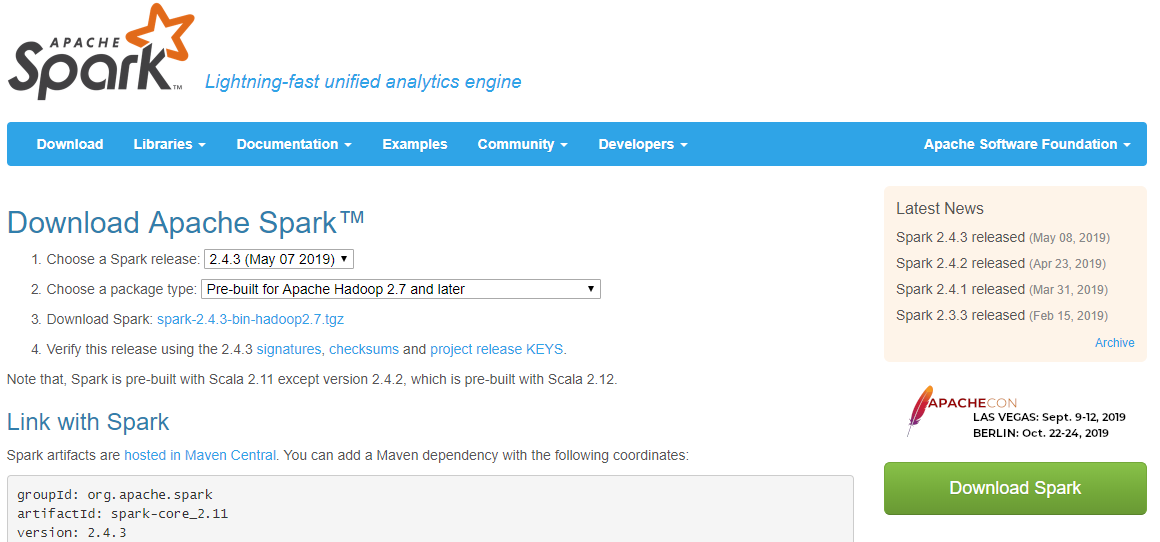1160x542 pixels.
Task: Follow the project release KEYS link
Action: [x=497, y=349]
